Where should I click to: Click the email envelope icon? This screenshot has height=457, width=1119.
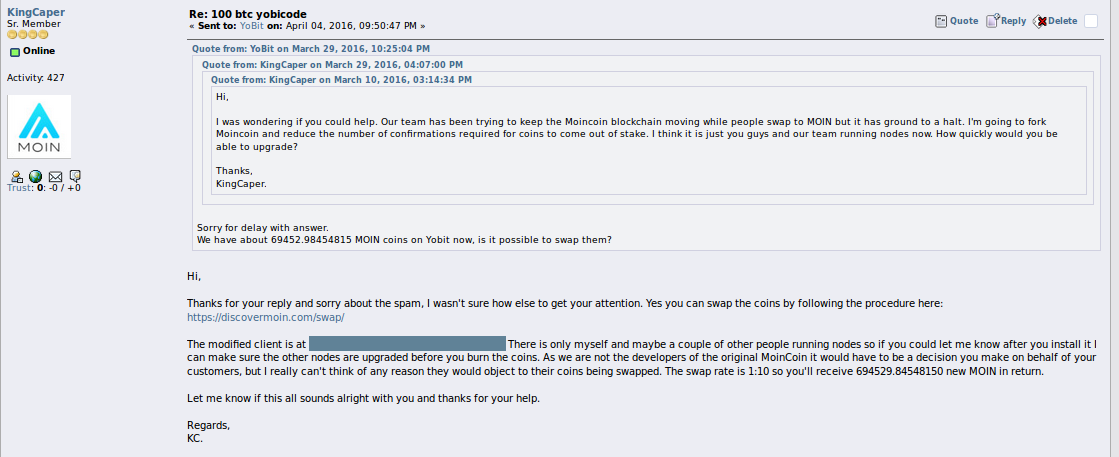click(55, 176)
